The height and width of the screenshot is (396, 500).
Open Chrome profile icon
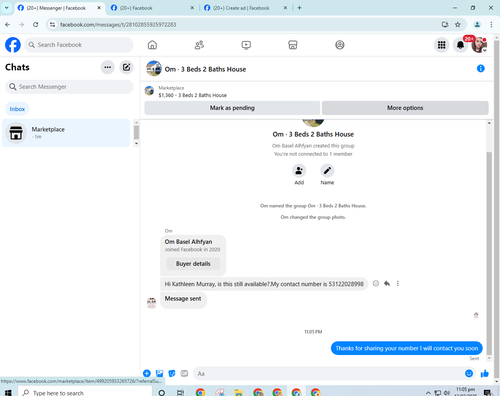(477, 24)
